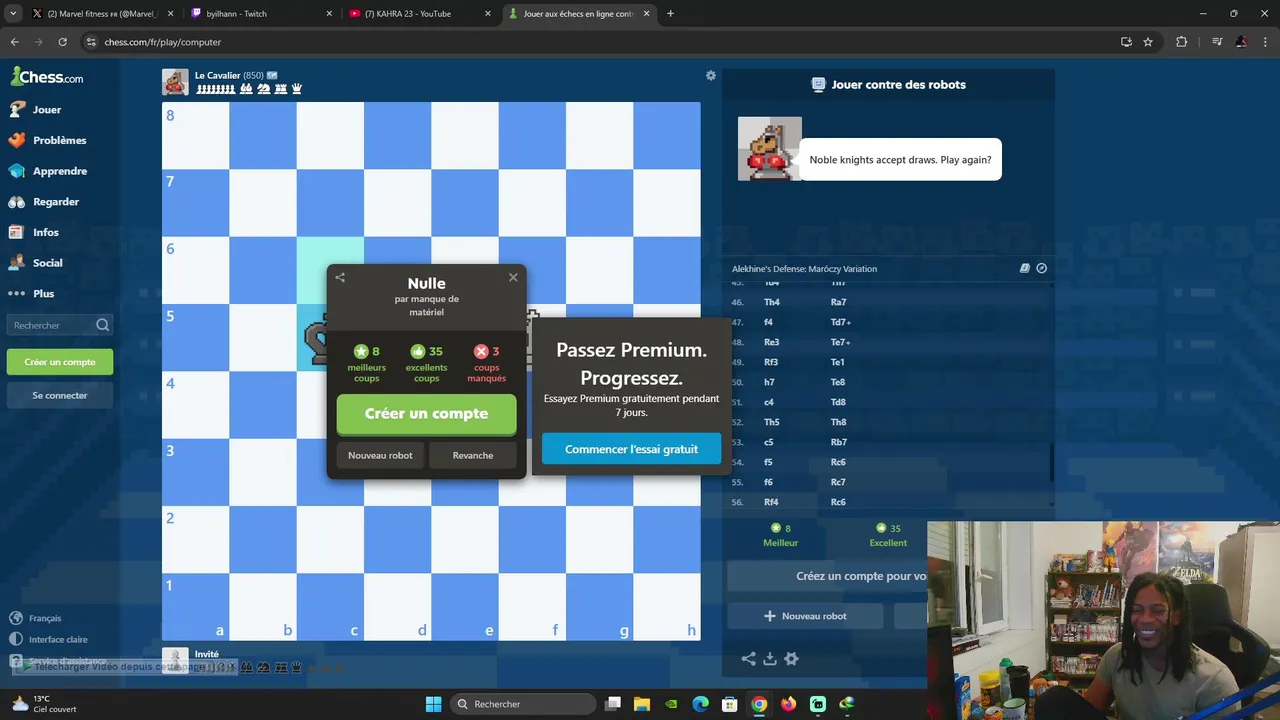Select move Te7+ in move list
Screen dimensions: 1280x720
point(841,342)
